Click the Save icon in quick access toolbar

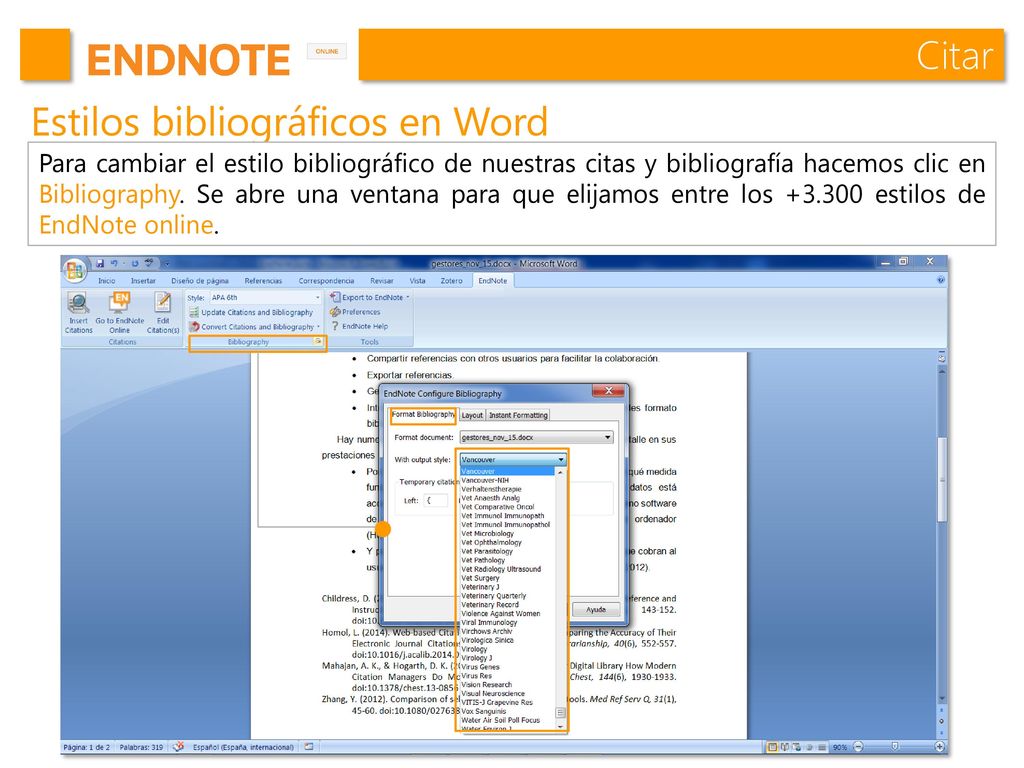click(100, 263)
